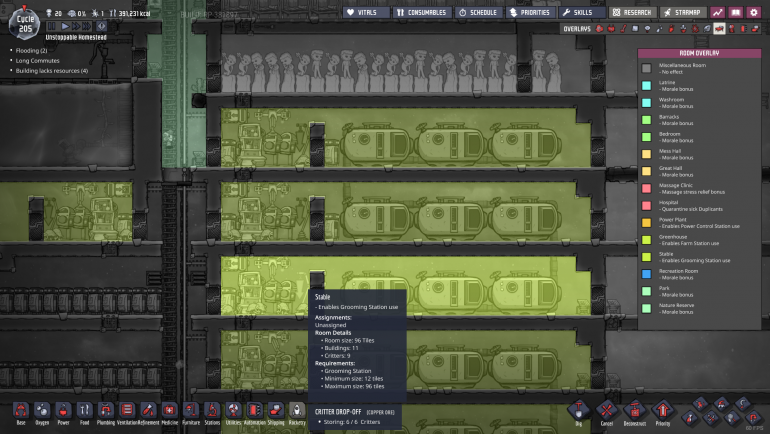Expand the Rocketry build menu

pos(297,411)
